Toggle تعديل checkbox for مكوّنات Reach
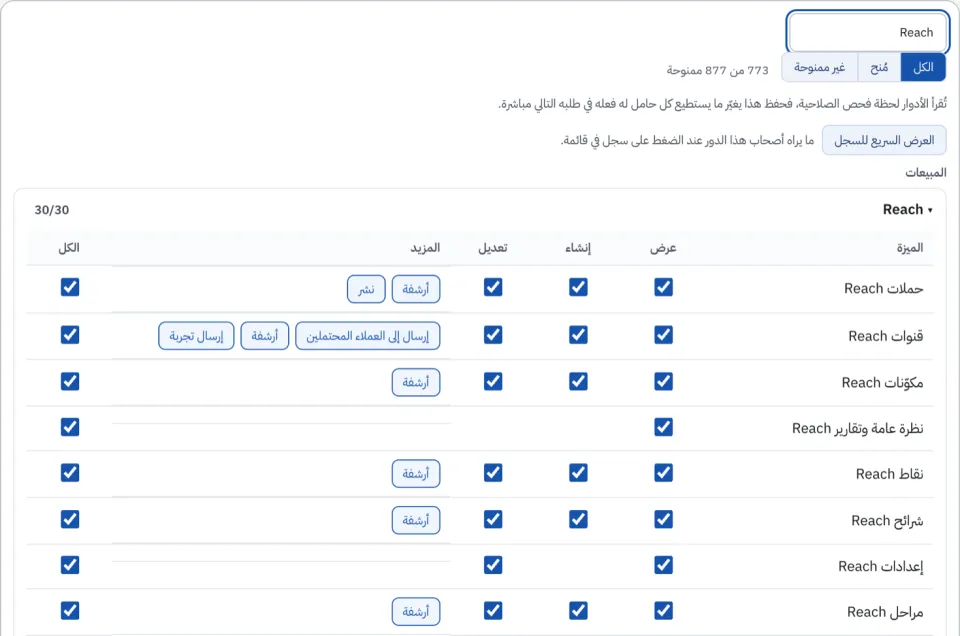 [493, 381]
